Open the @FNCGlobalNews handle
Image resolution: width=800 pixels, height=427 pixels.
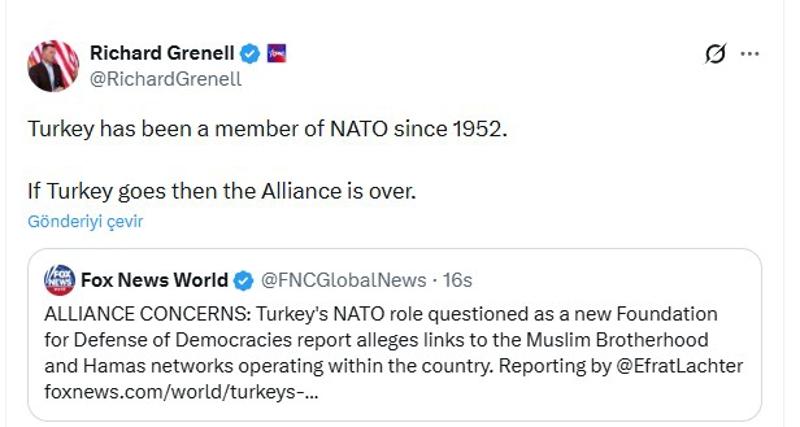343,279
